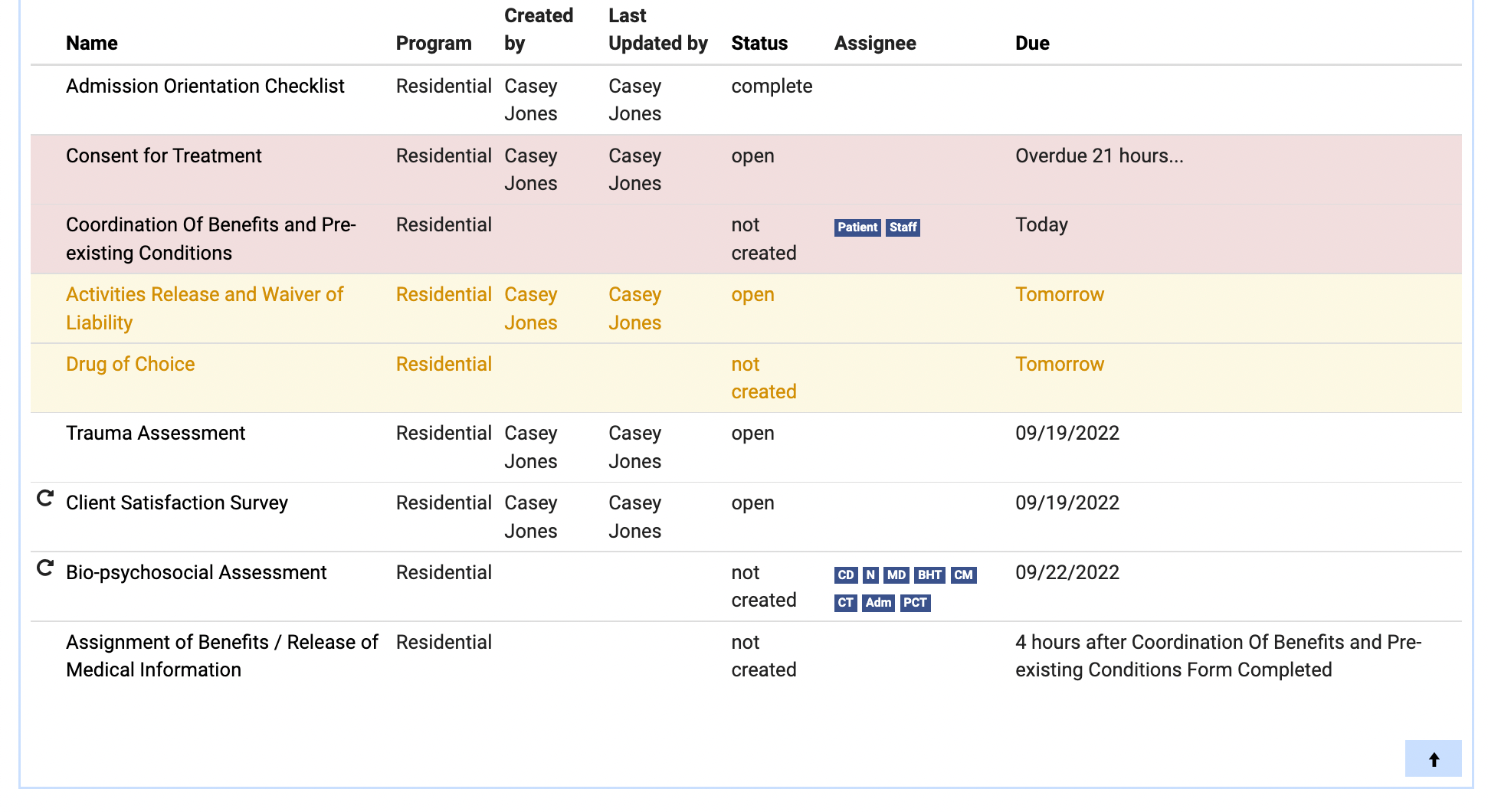Click the Name column header

(x=92, y=43)
